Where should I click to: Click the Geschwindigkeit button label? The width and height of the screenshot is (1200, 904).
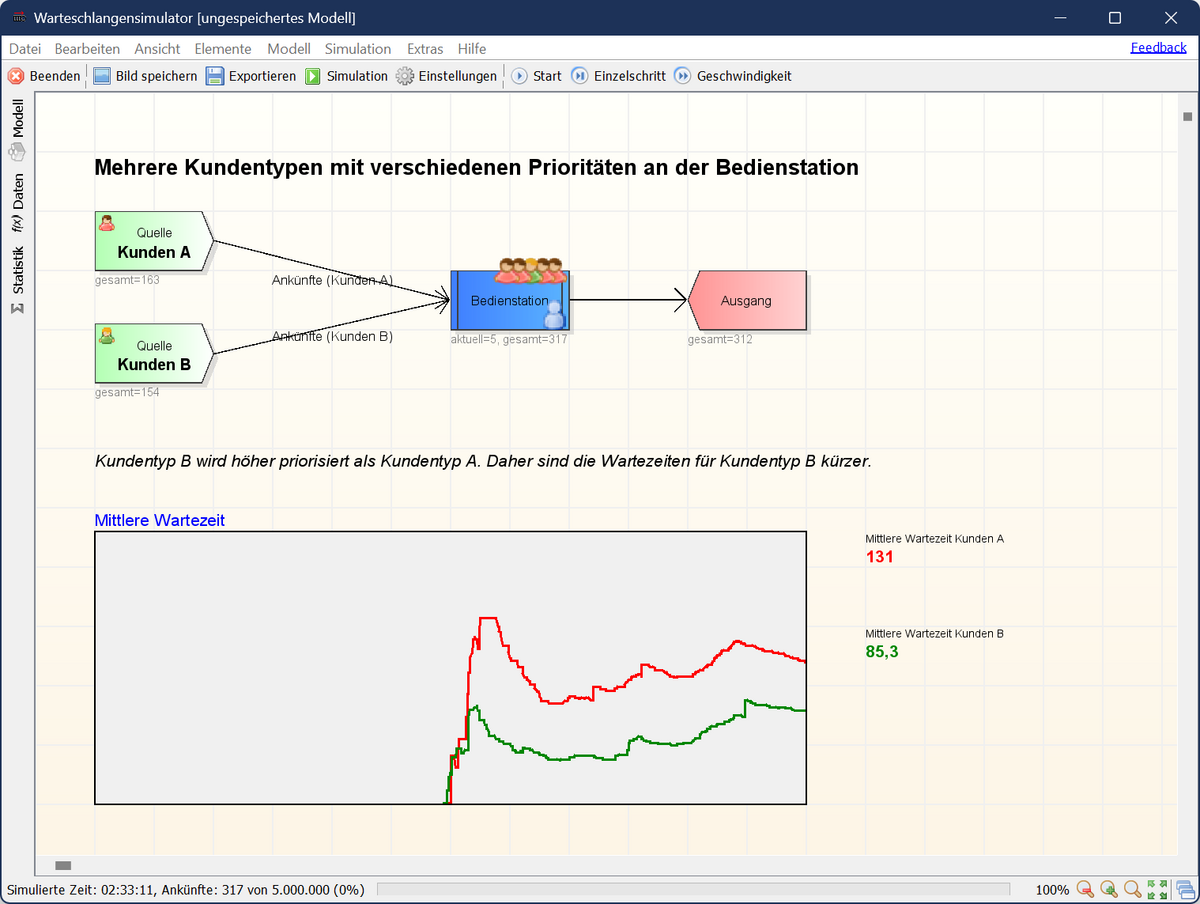point(744,76)
